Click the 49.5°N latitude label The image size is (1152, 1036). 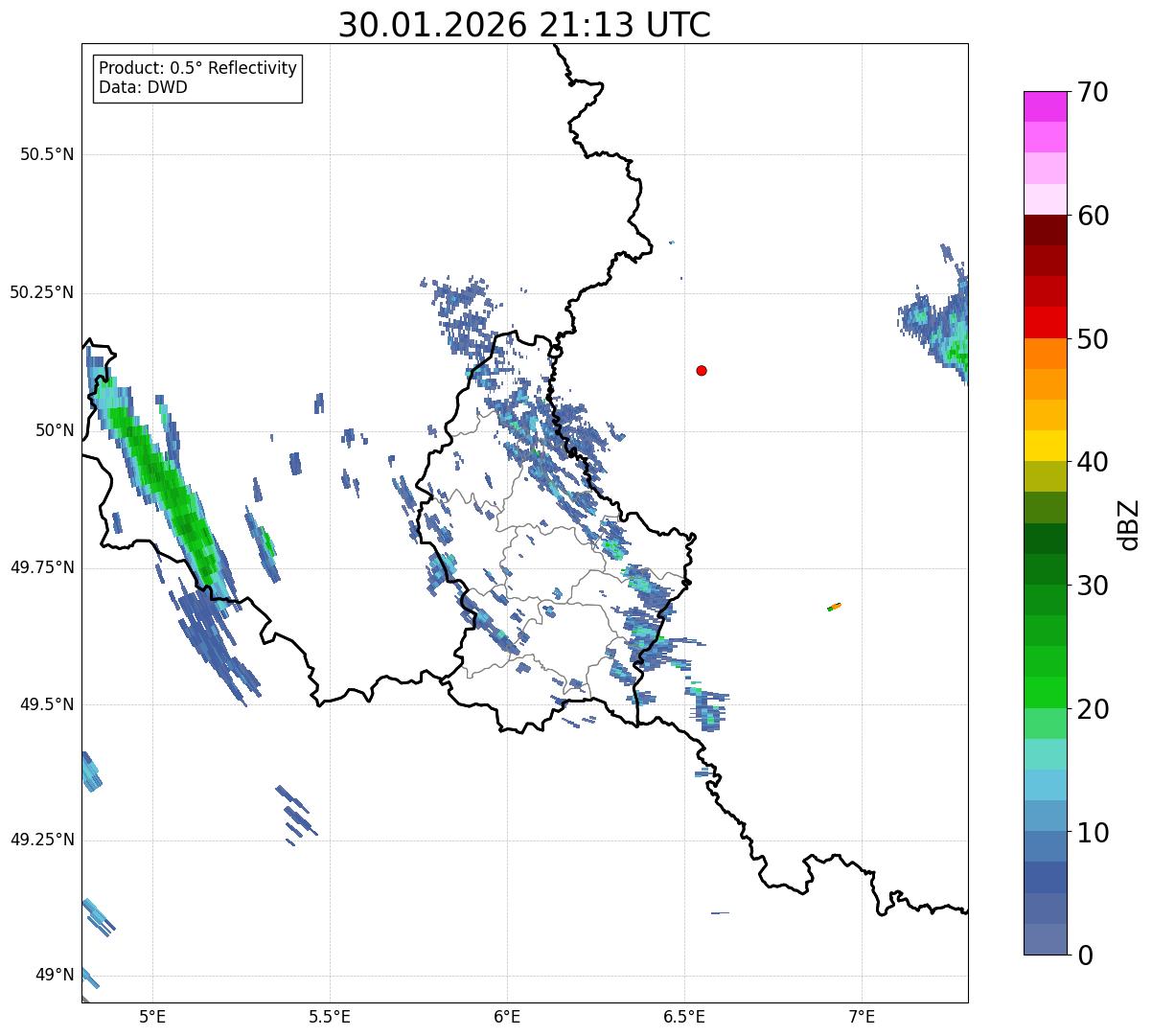[x=46, y=704]
